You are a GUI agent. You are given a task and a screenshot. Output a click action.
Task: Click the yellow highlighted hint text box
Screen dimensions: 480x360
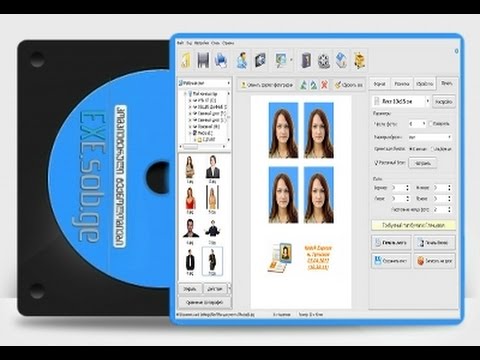tap(413, 225)
